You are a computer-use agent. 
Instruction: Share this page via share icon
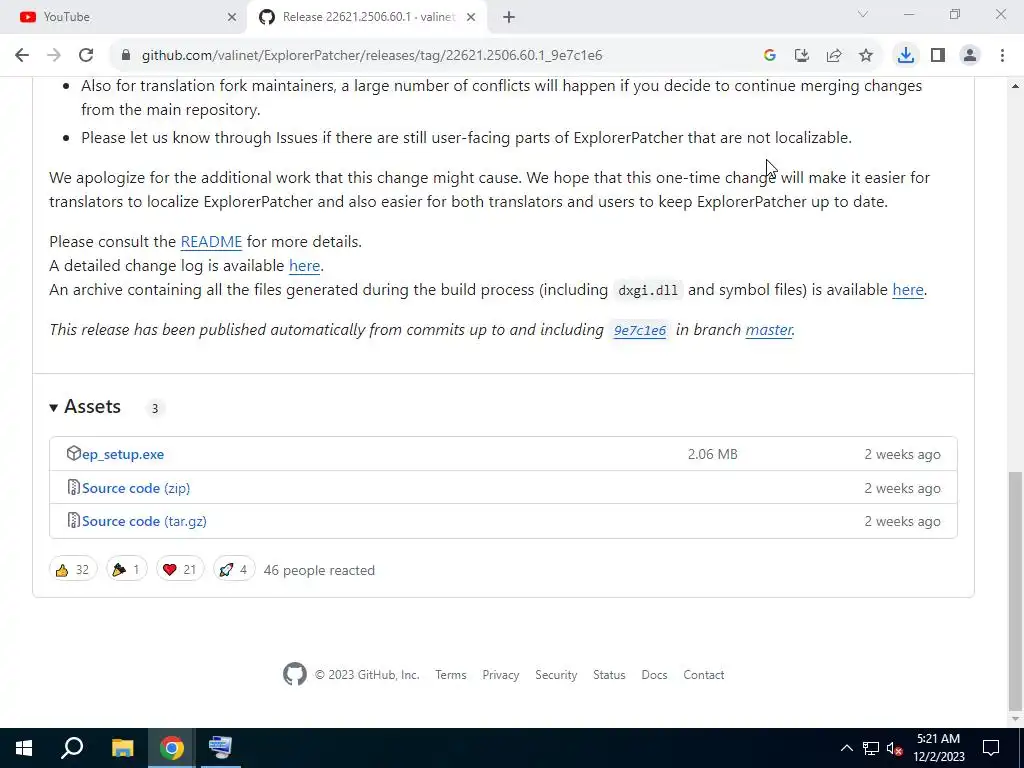(x=833, y=56)
